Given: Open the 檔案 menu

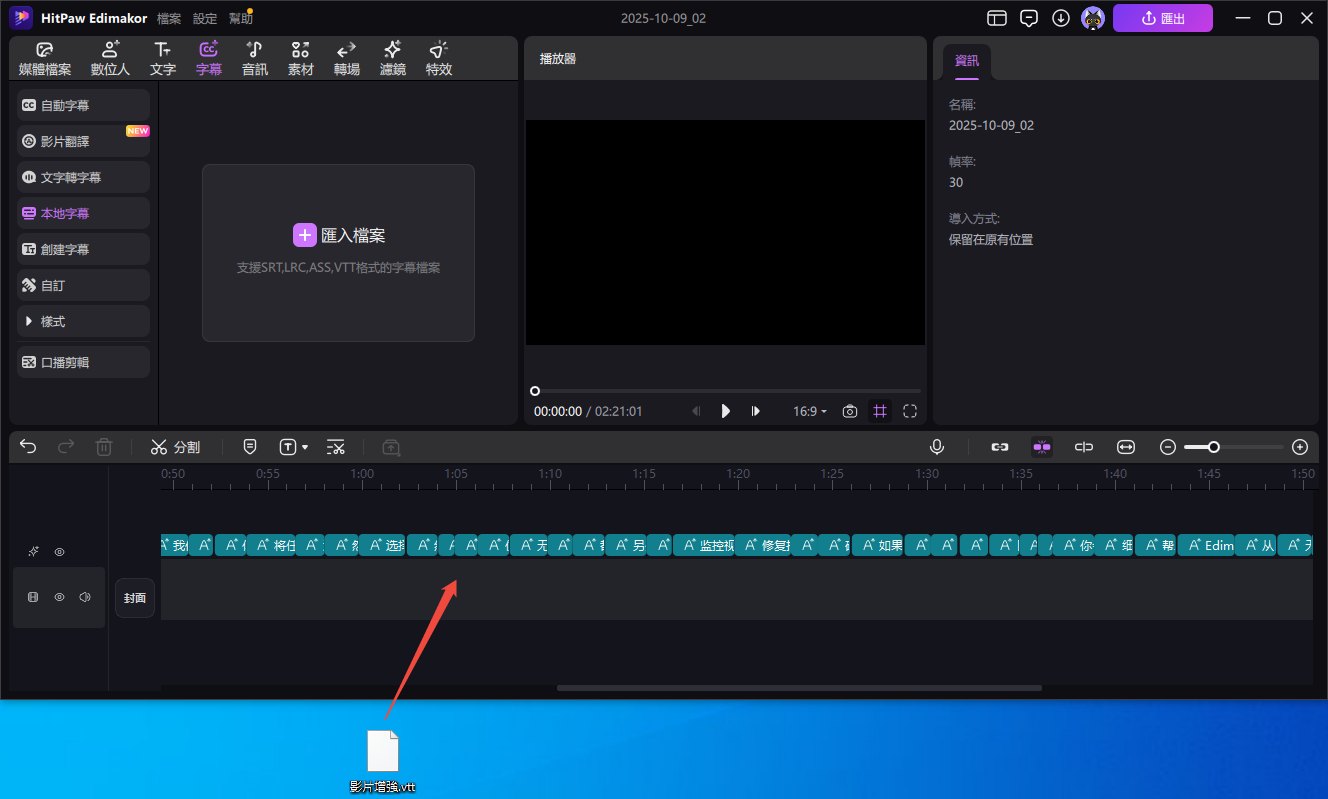Looking at the screenshot, I should [169, 18].
